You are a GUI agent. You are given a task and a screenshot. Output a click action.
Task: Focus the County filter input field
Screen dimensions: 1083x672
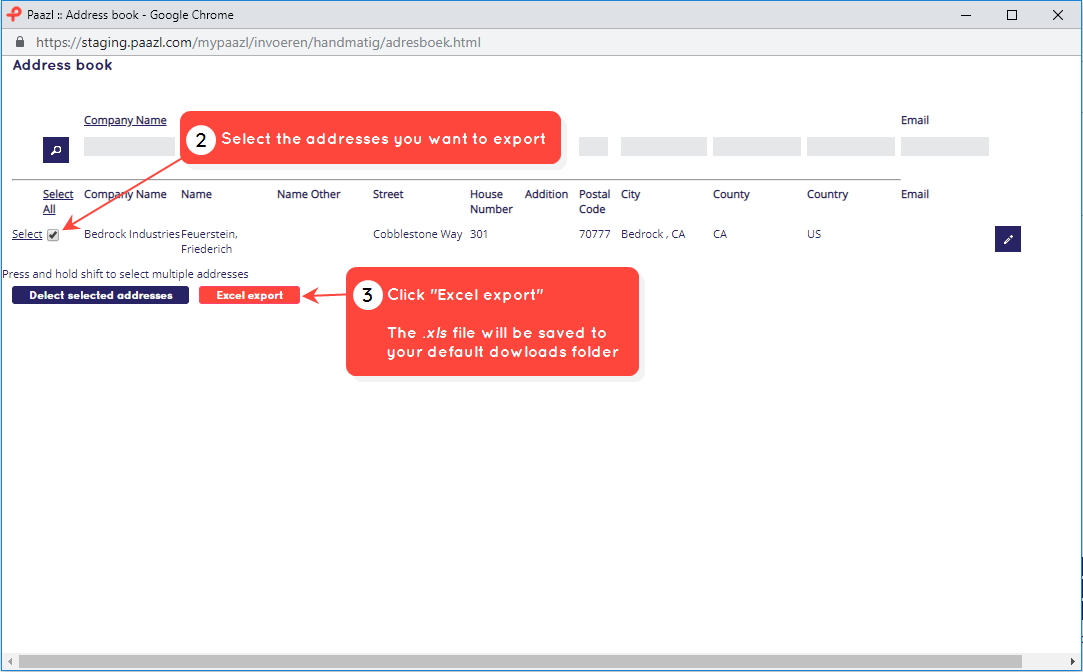(x=757, y=146)
